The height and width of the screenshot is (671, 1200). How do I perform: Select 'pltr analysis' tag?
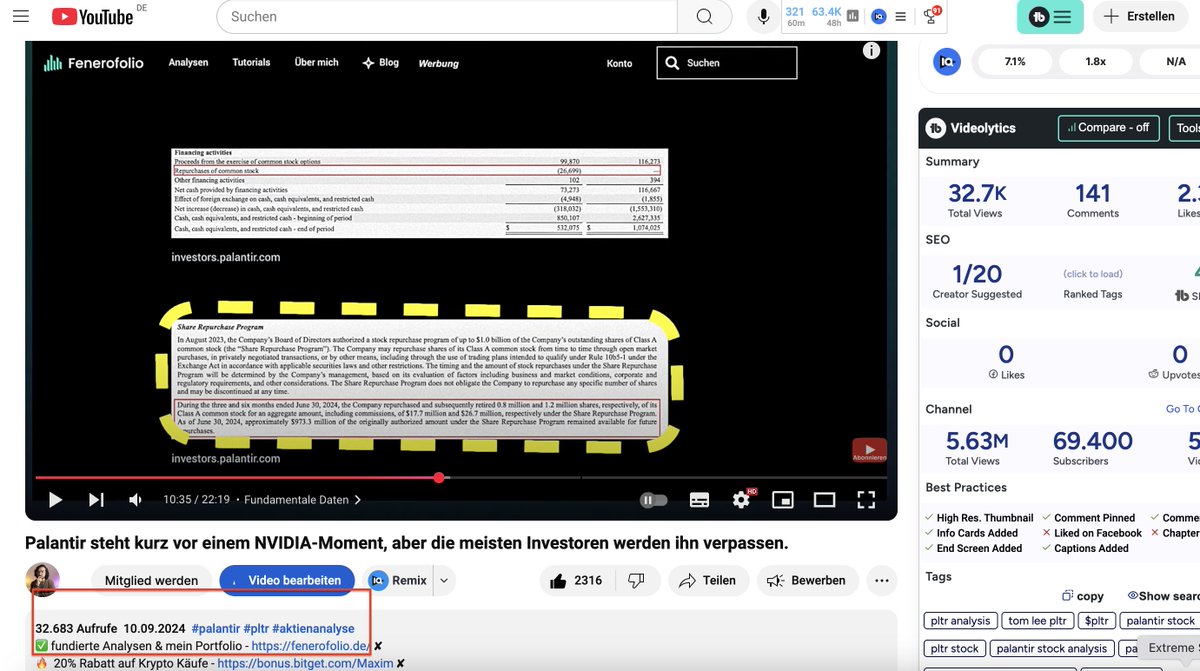click(x=959, y=621)
